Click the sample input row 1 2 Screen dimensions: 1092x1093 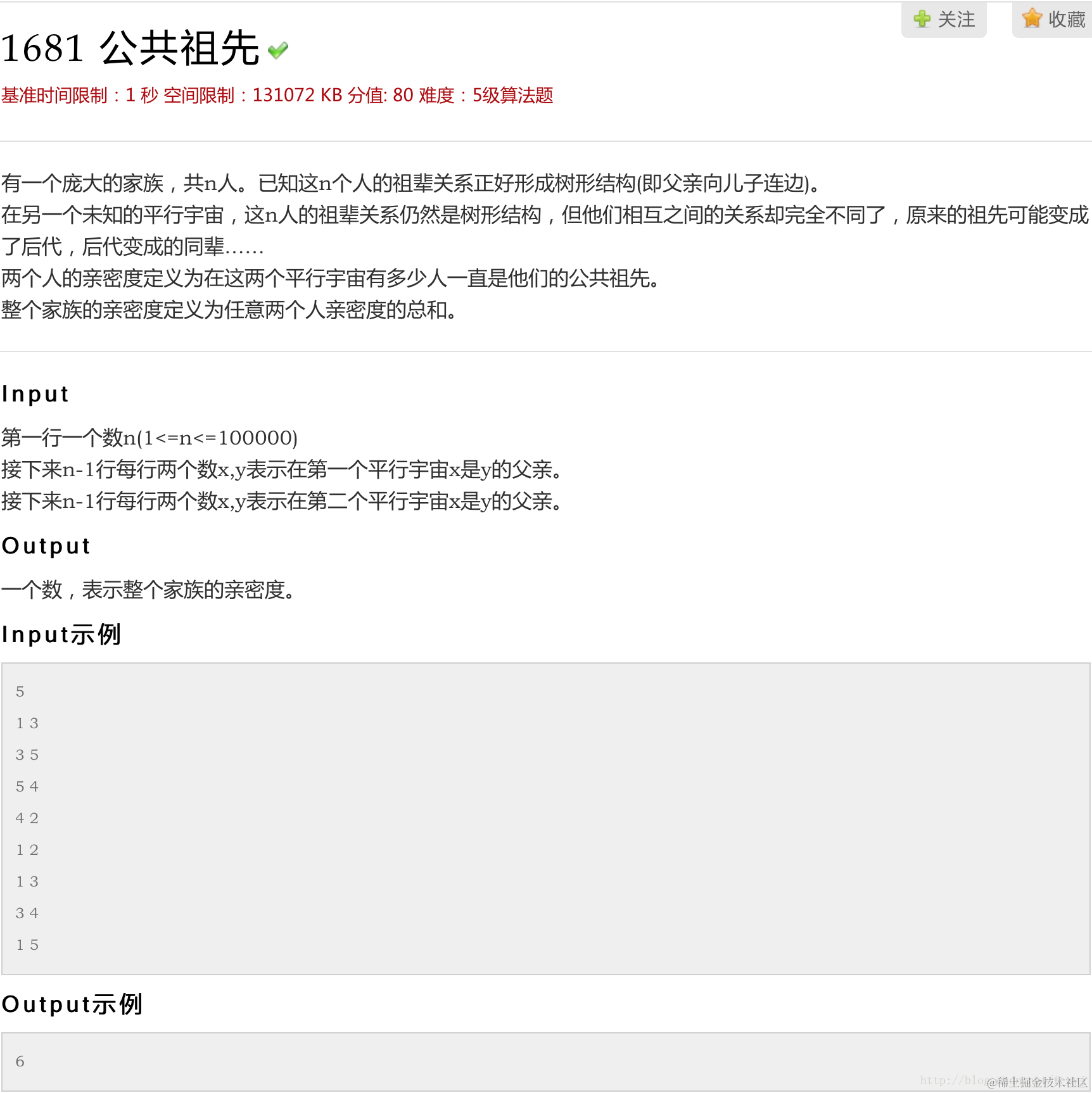[27, 850]
